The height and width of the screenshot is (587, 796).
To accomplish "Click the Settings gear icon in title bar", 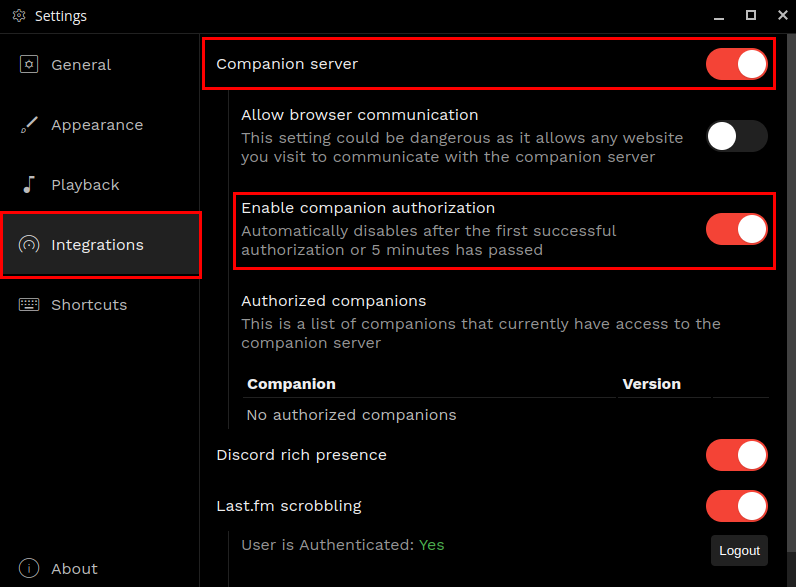I will point(18,16).
